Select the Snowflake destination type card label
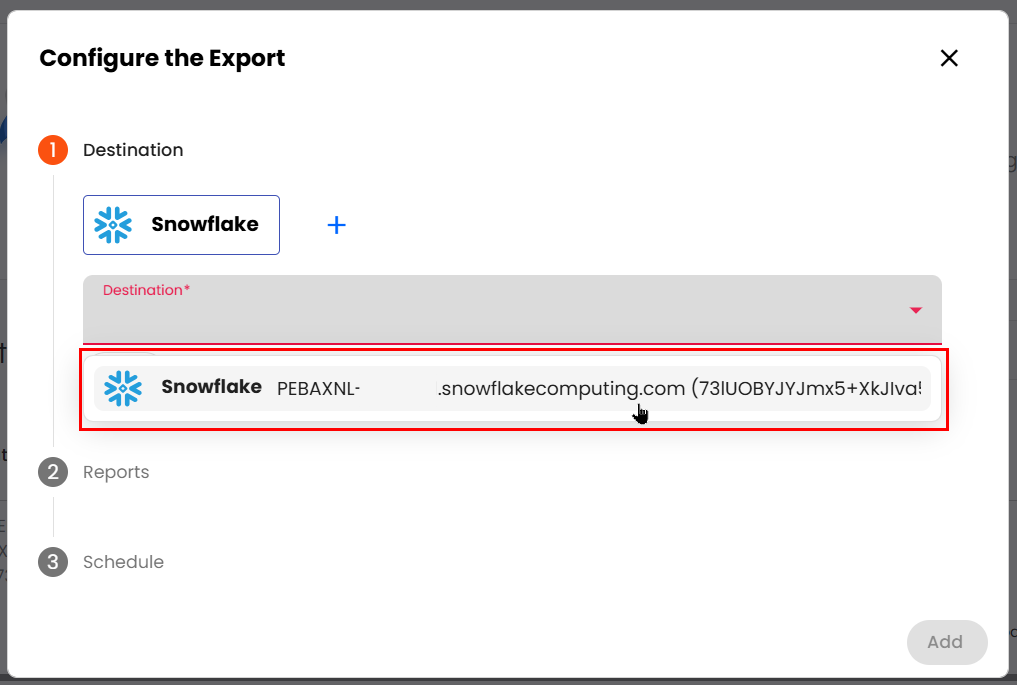The height and width of the screenshot is (685, 1017). point(205,225)
